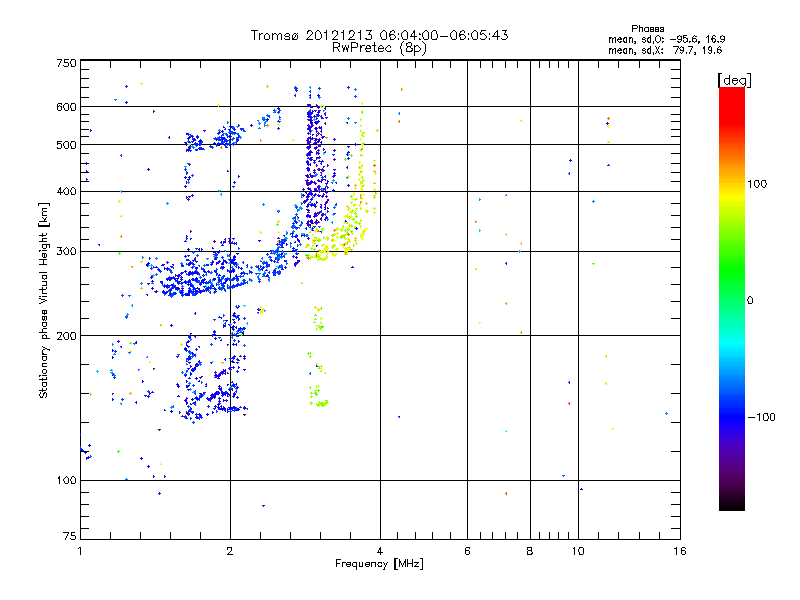
Task: Click the x-axis tick label '8'
Action: pyautogui.click(x=530, y=551)
